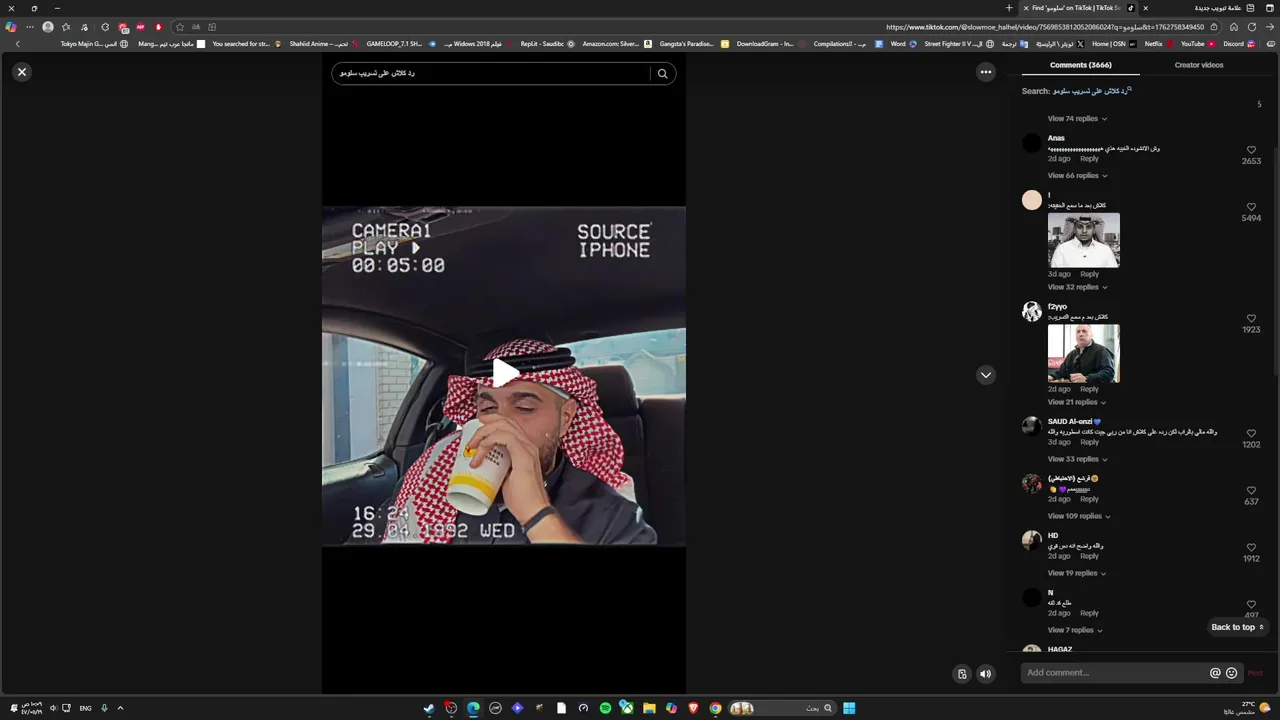
Task: Open Google Chrome from the taskbar
Action: pyautogui.click(x=715, y=708)
